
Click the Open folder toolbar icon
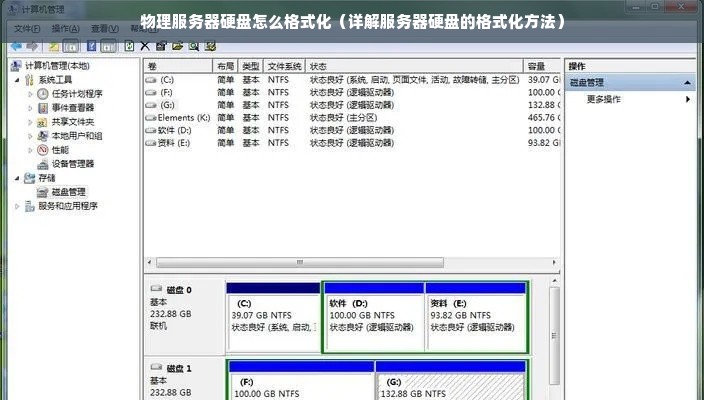pyautogui.click(x=177, y=46)
